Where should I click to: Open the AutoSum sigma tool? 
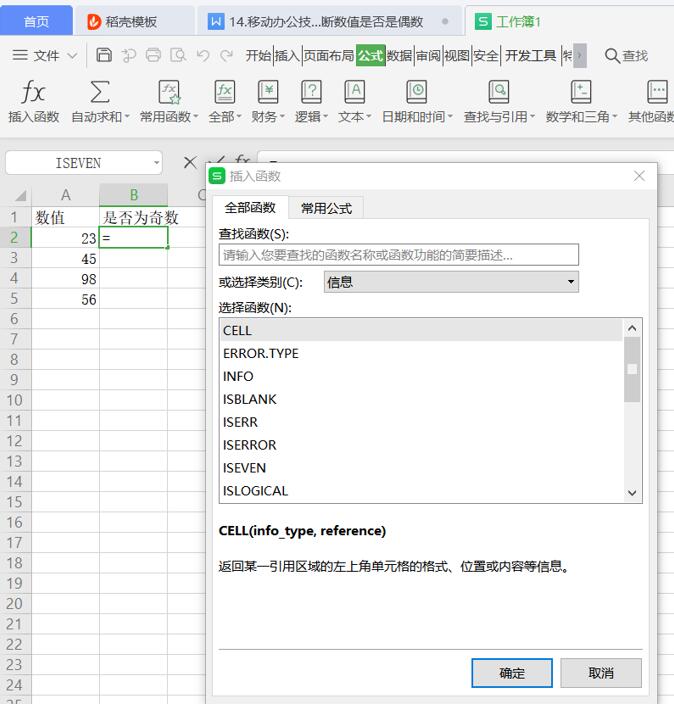tap(100, 92)
